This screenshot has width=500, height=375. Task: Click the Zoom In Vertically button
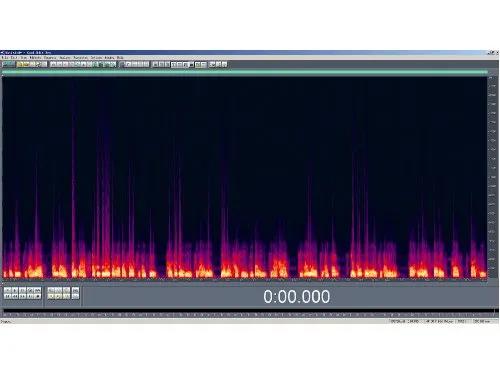tap(75, 290)
